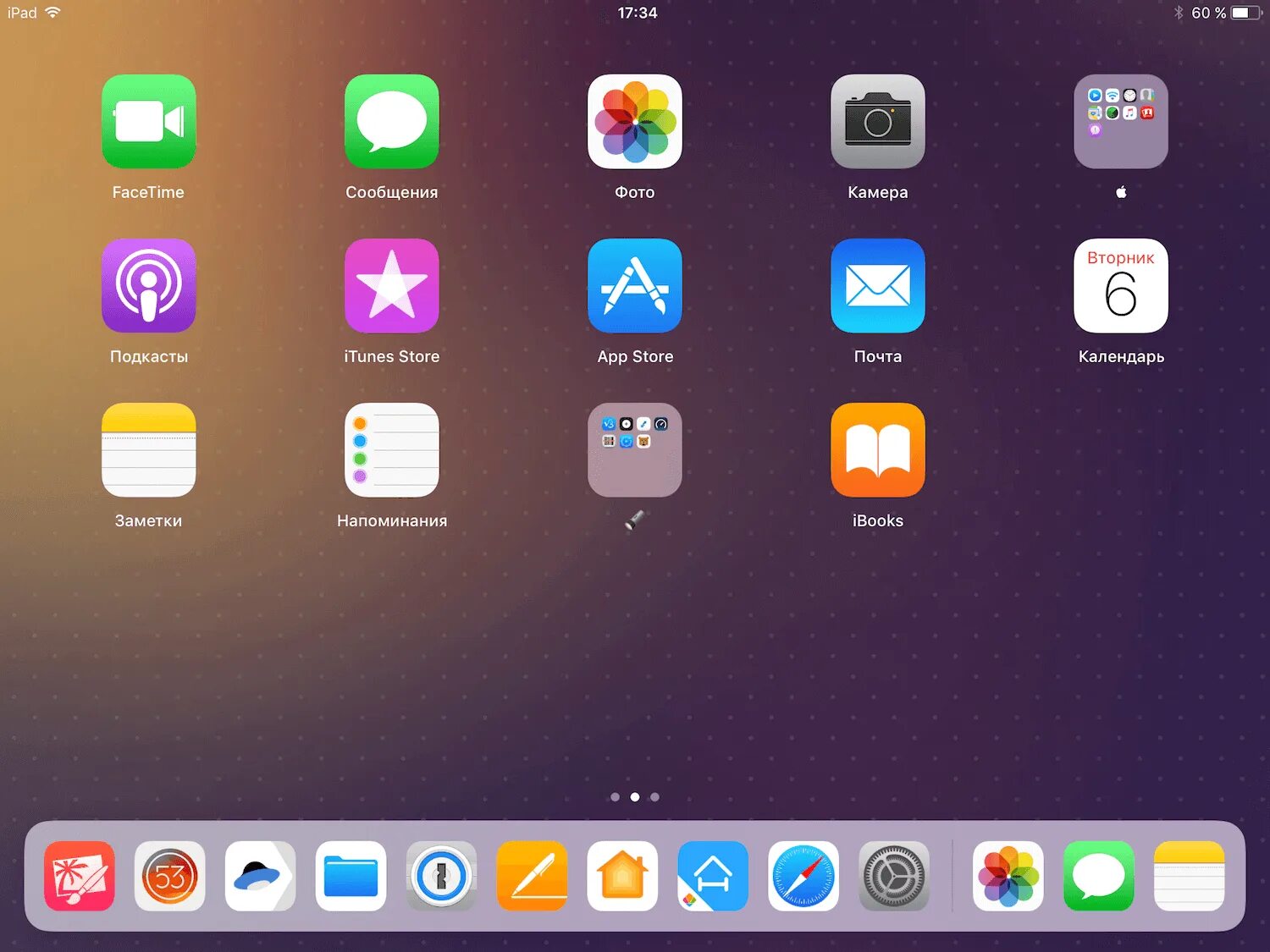Tap the 17:34 clock in status bar
Image resolution: width=1270 pixels, height=952 pixels.
point(637,13)
